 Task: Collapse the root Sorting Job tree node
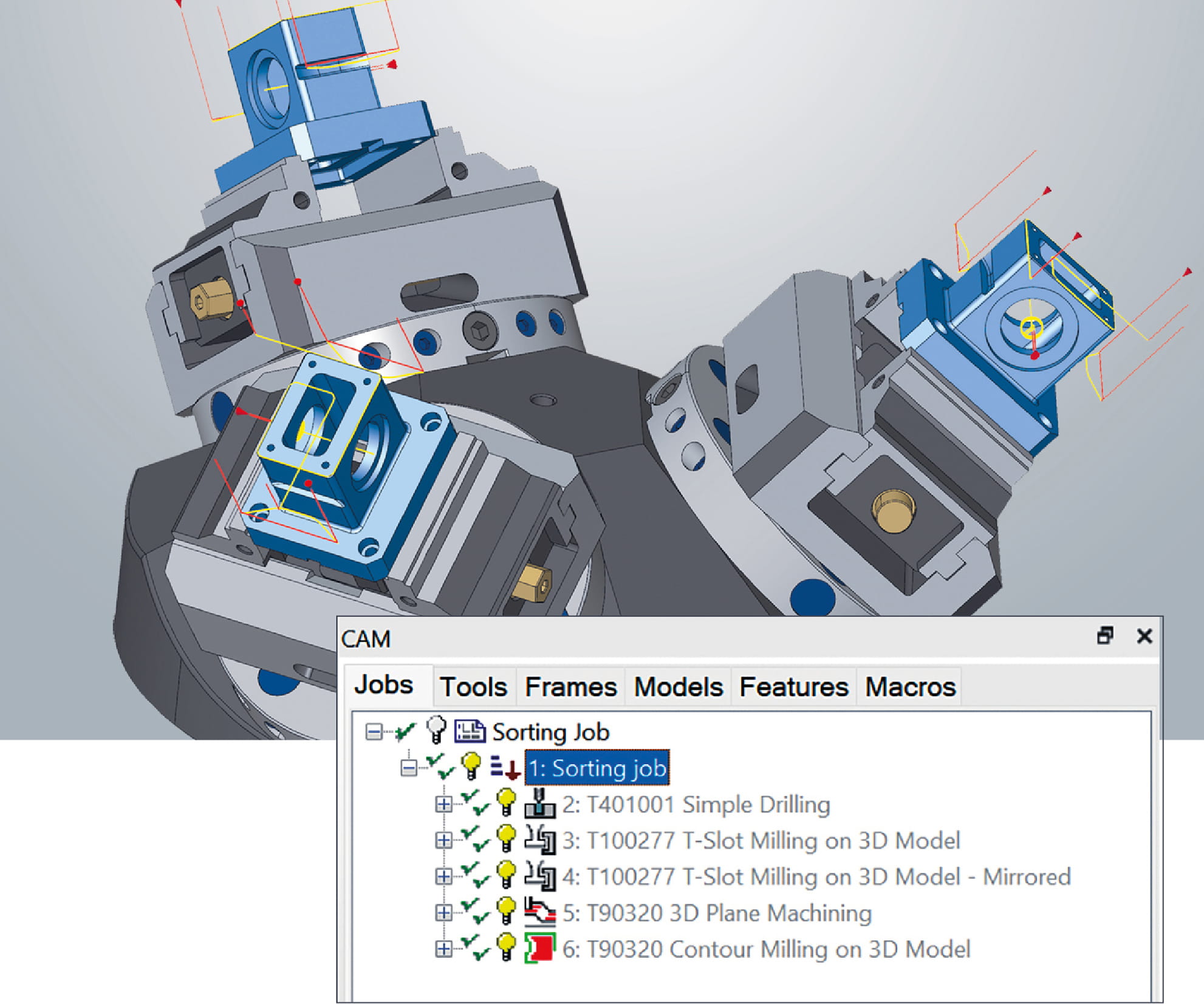pyautogui.click(x=374, y=732)
